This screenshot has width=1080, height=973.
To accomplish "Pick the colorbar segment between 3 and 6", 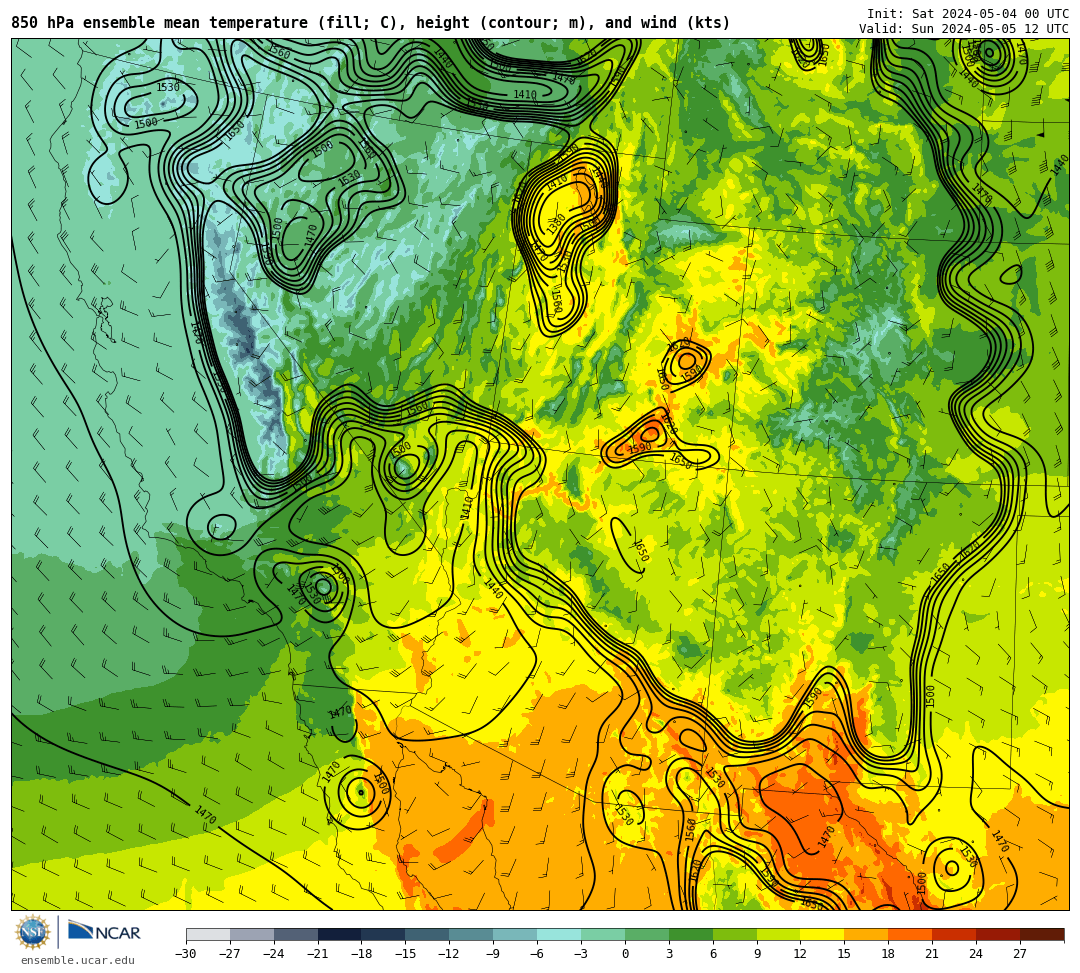I will coord(691,934).
